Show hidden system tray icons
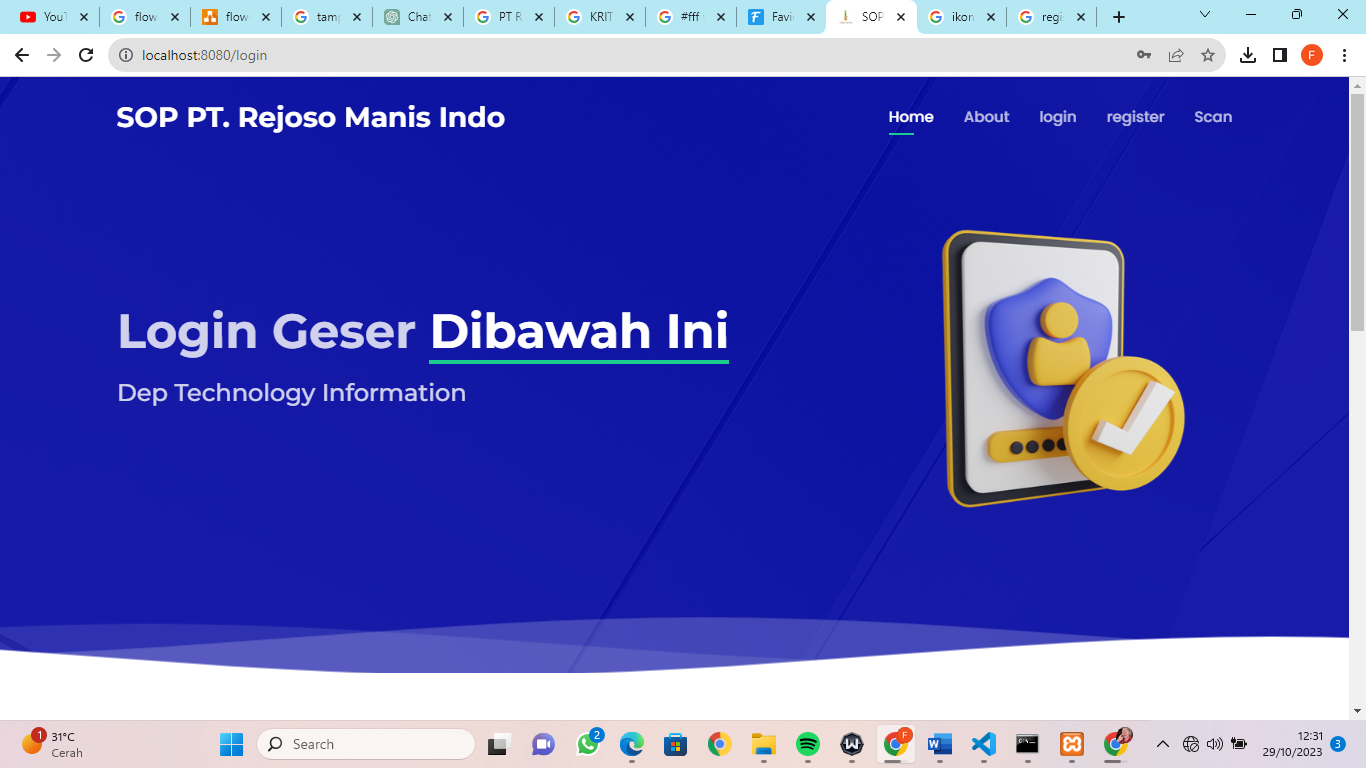Image resolution: width=1366 pixels, height=768 pixels. pos(1162,744)
